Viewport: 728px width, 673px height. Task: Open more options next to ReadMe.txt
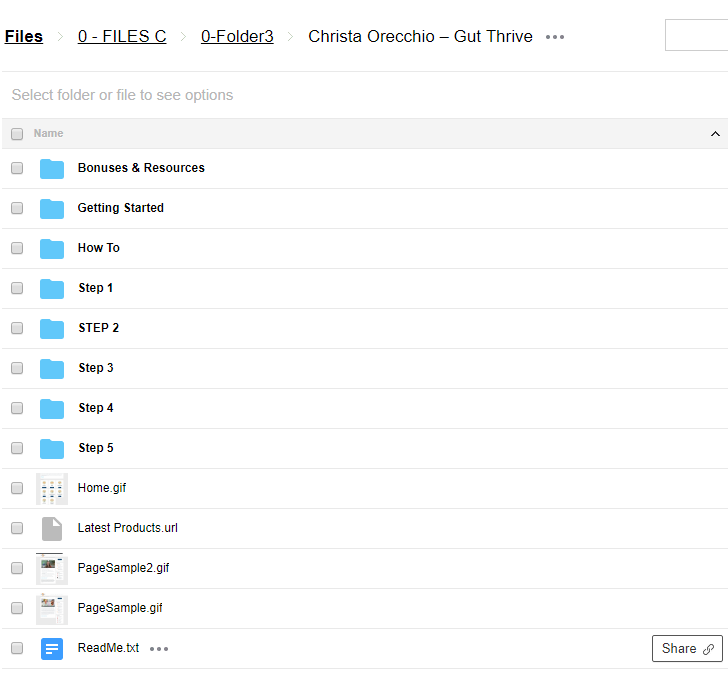click(159, 648)
